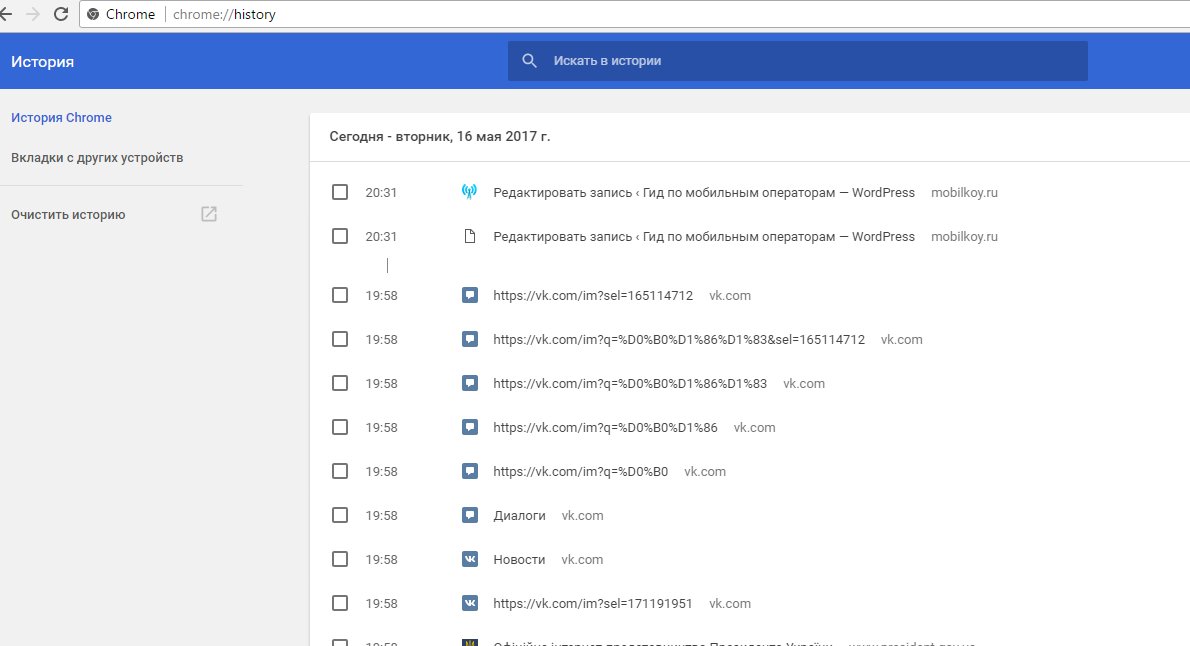Image resolution: width=1190 pixels, height=646 pixels.
Task: Open the Диалоги history link
Action: coord(519,516)
